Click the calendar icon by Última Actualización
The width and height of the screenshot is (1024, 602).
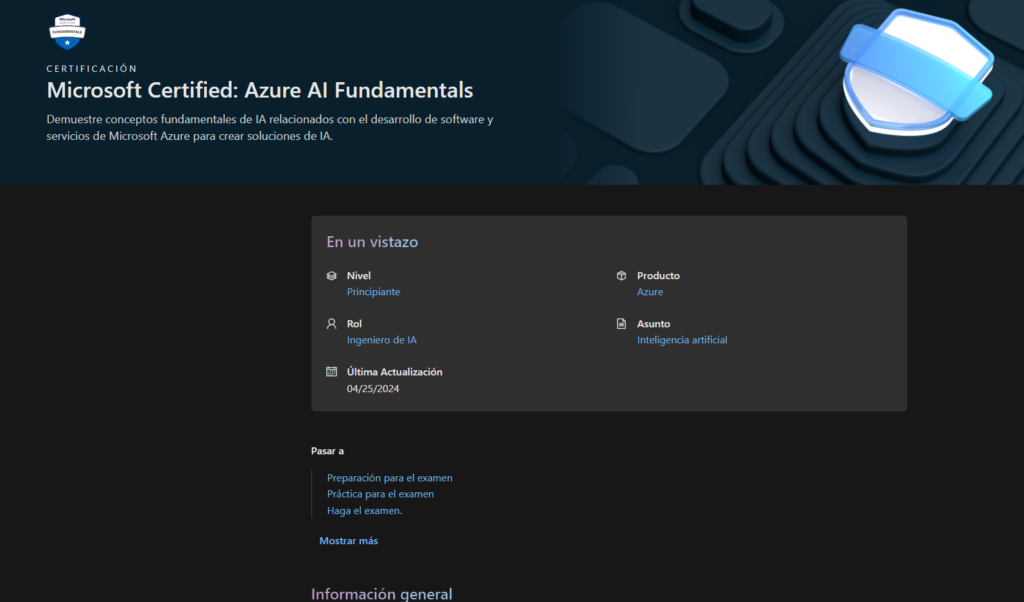pos(332,372)
